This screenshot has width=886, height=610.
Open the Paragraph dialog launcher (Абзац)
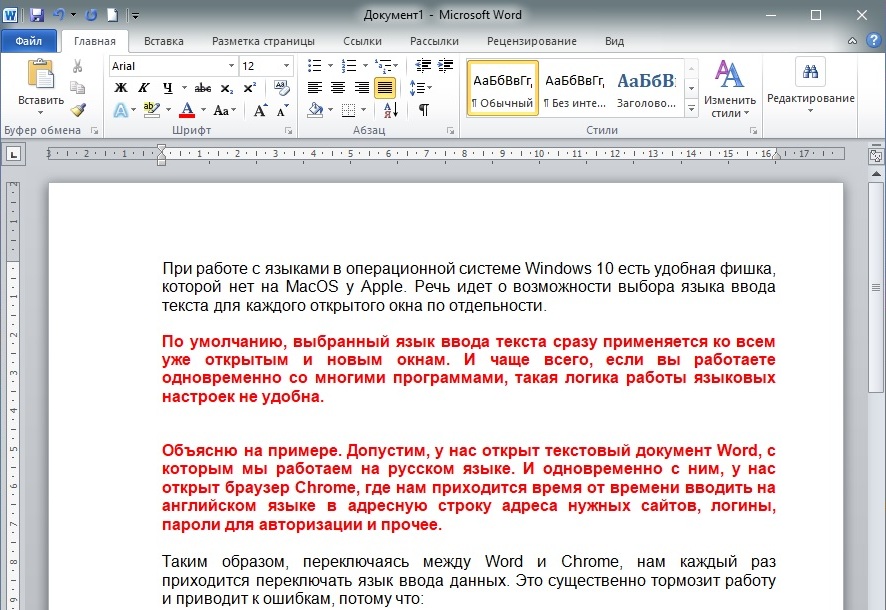450,131
